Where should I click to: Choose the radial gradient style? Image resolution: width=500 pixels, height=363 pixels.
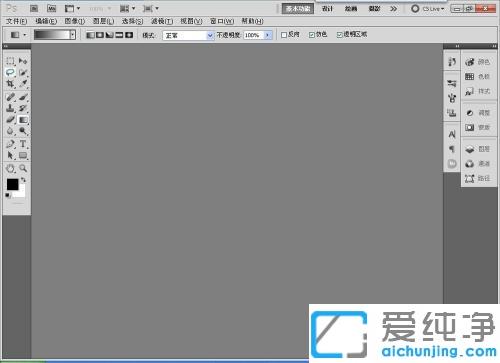[x=100, y=35]
